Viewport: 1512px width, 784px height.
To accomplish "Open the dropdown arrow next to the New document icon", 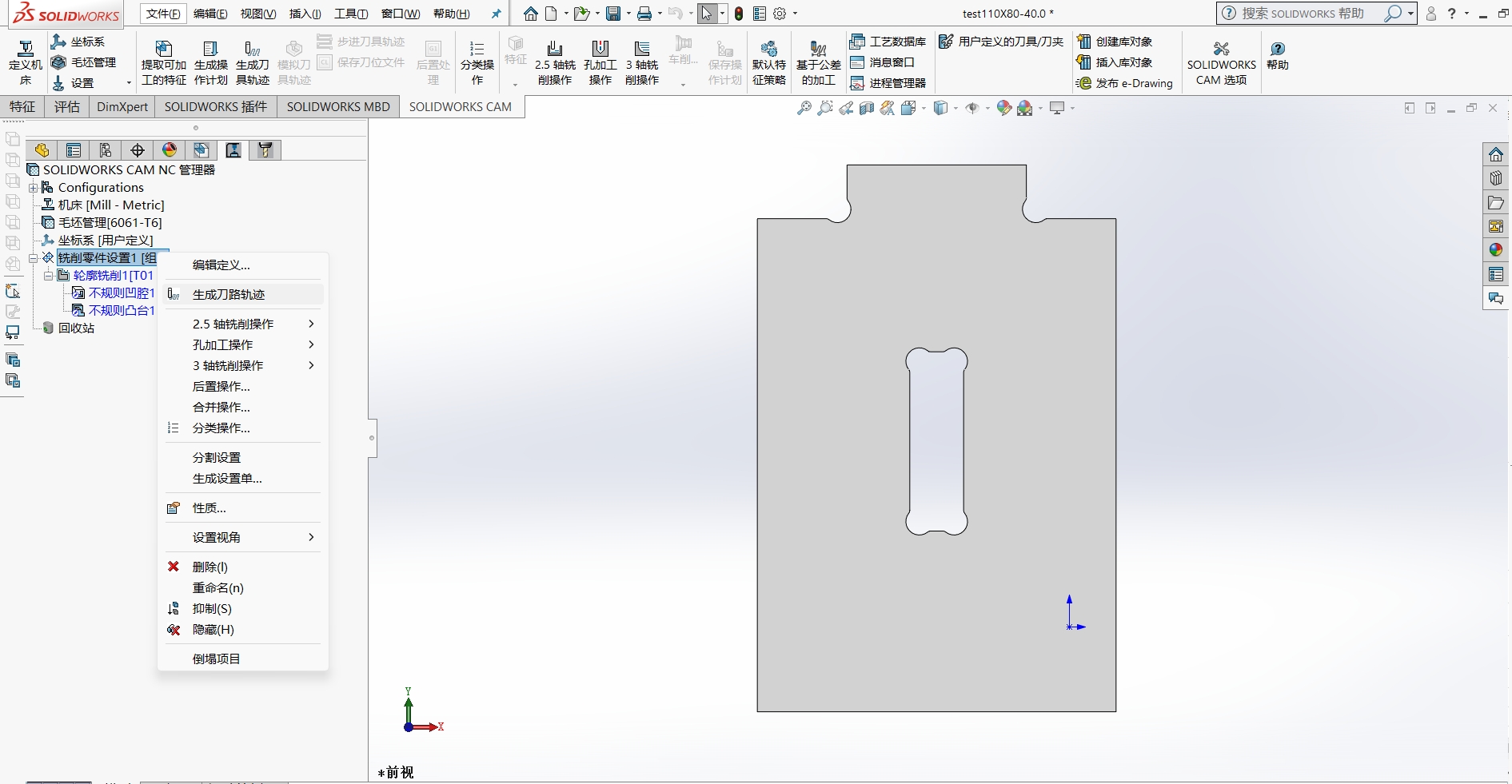I will 566,14.
